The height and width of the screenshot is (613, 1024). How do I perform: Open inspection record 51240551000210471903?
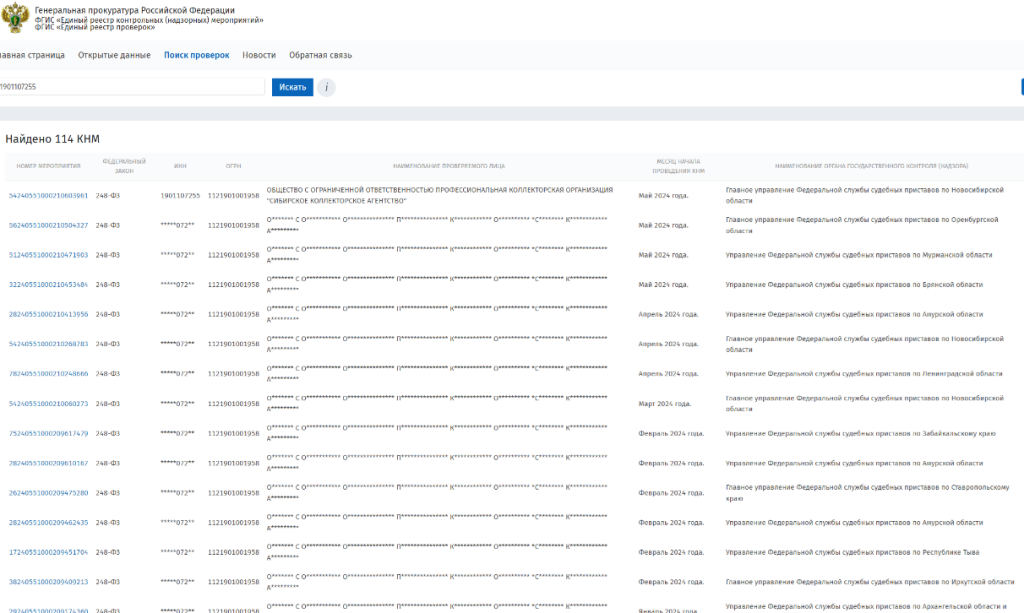tap(48, 255)
